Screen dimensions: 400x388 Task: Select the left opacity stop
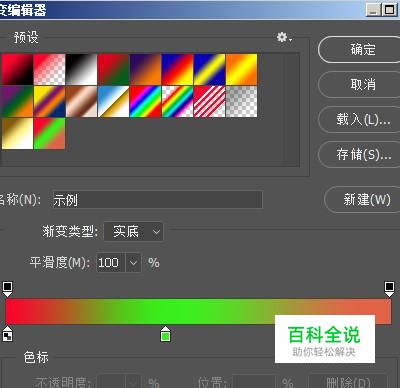pyautogui.click(x=7, y=289)
